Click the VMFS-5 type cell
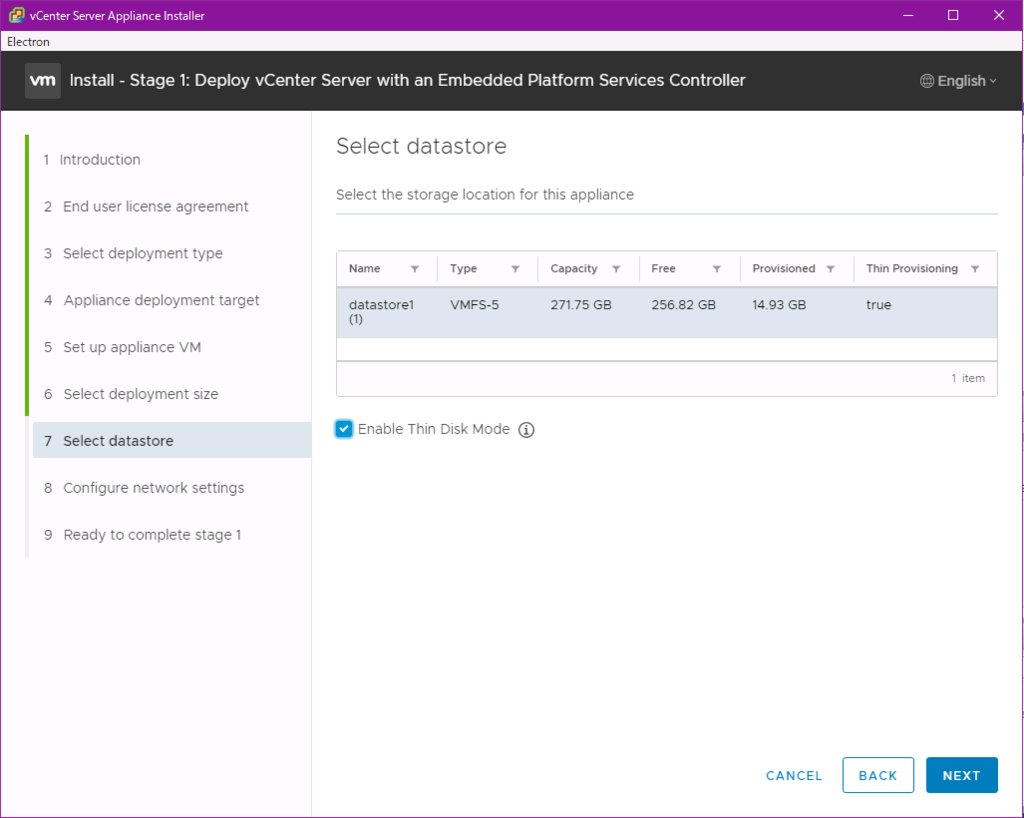The height and width of the screenshot is (818, 1024). tap(474, 305)
